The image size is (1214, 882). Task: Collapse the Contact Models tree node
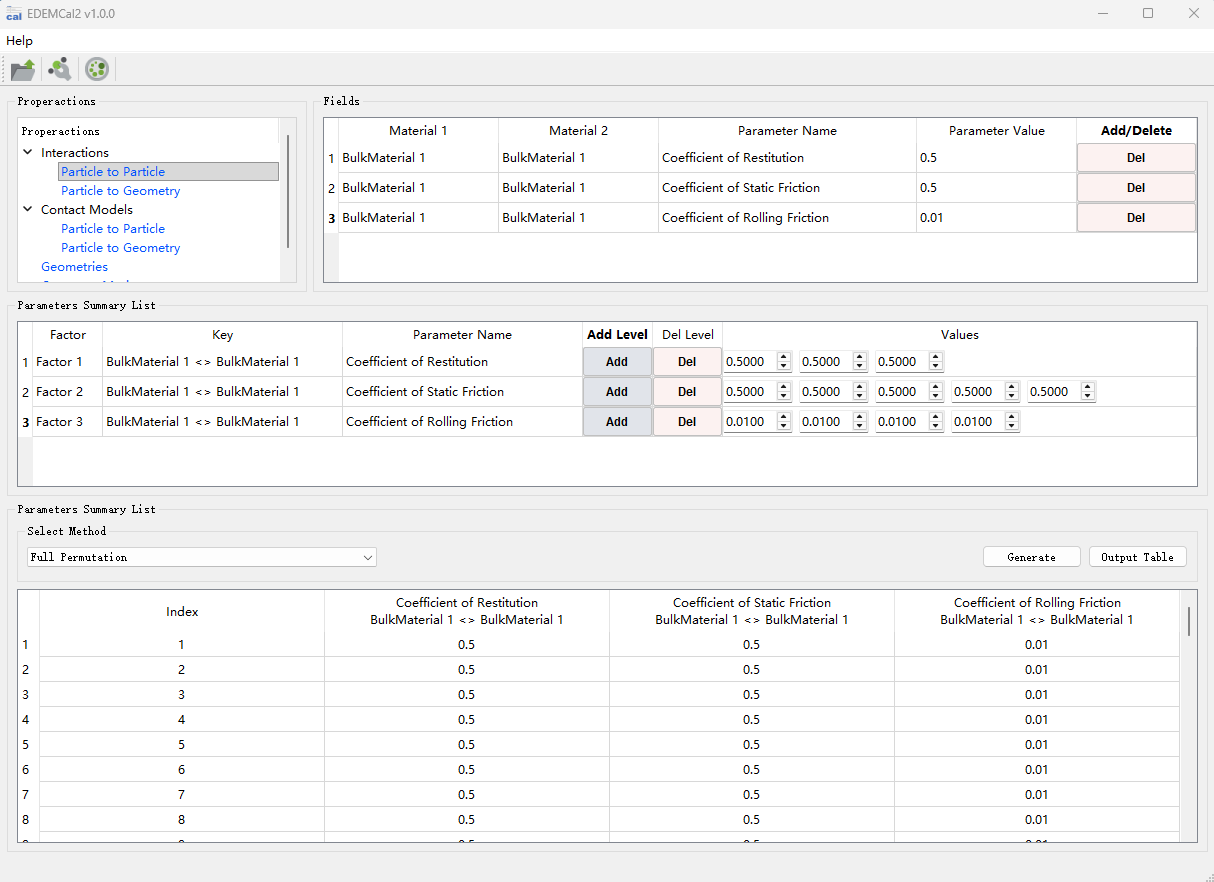coord(27,209)
